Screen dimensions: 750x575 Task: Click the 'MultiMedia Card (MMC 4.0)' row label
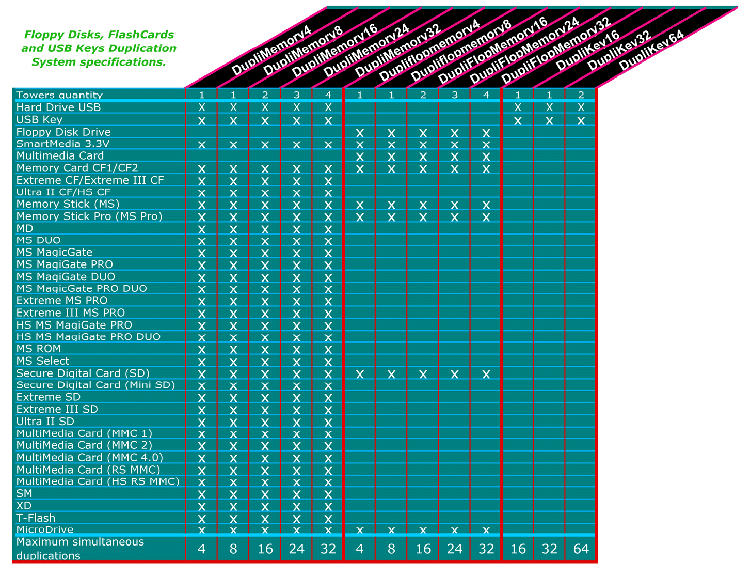click(89, 457)
